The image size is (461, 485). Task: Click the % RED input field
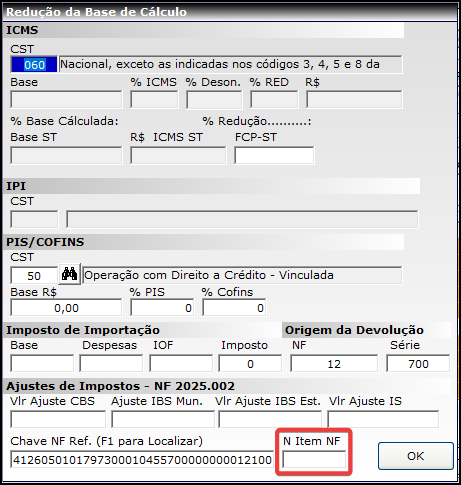pos(274,99)
